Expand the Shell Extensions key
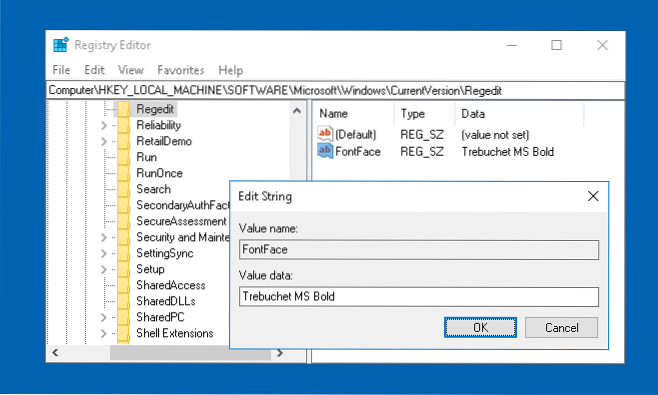The height and width of the screenshot is (395, 658). tap(104, 334)
